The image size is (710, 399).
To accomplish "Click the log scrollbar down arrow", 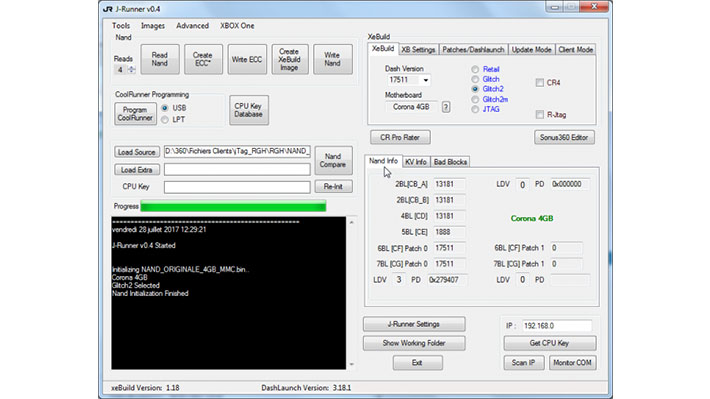I will coord(351,364).
